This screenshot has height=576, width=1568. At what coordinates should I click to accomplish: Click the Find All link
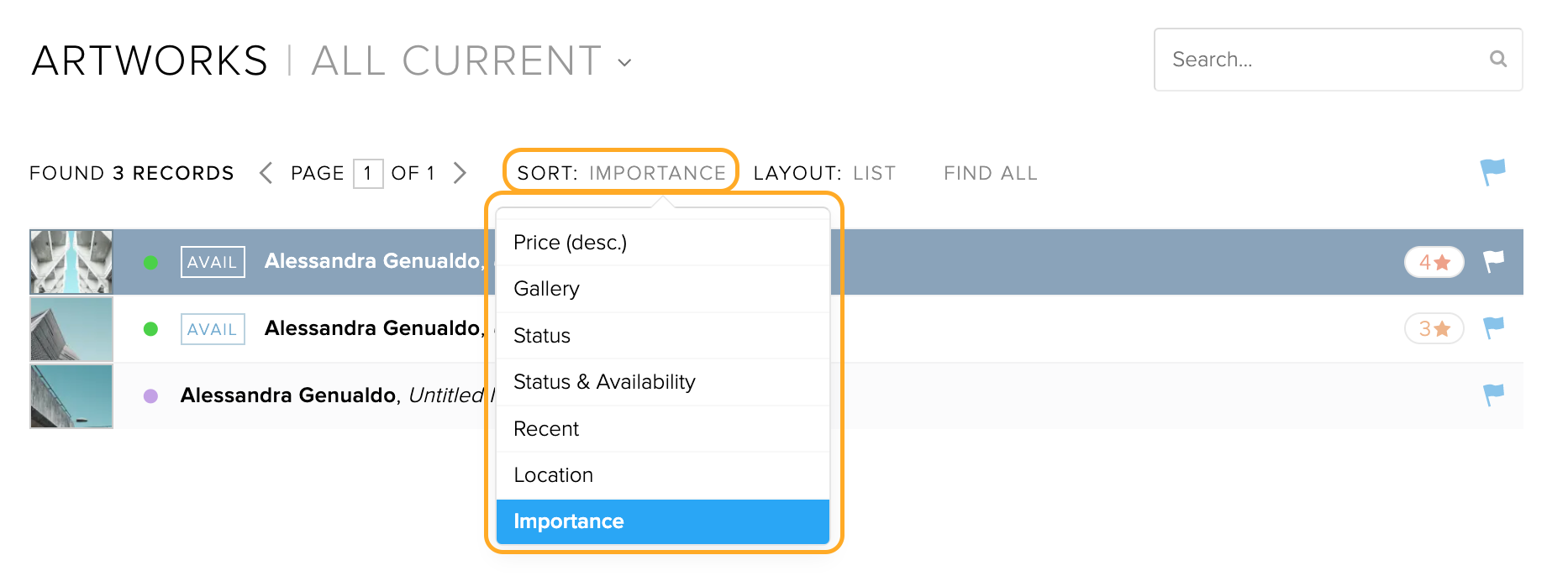[x=991, y=173]
